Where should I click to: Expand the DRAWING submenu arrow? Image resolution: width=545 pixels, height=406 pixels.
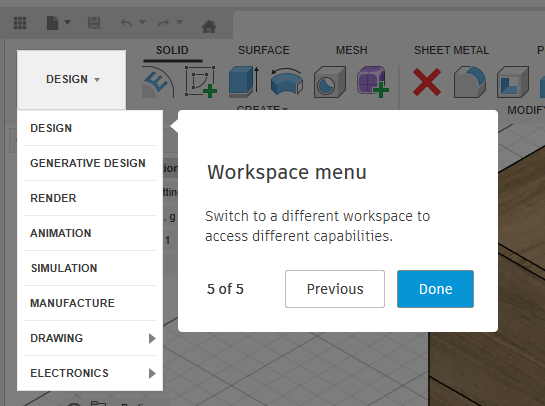(x=152, y=338)
